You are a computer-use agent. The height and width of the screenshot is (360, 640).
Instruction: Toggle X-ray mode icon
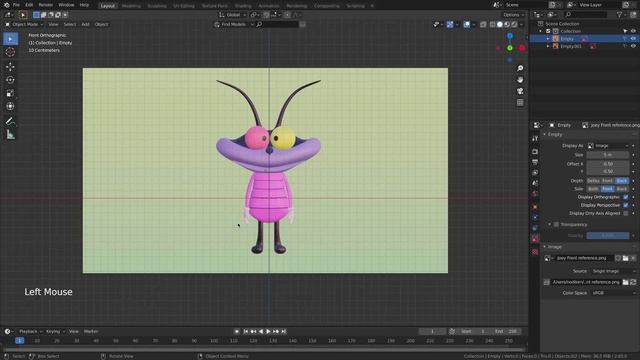click(483, 24)
